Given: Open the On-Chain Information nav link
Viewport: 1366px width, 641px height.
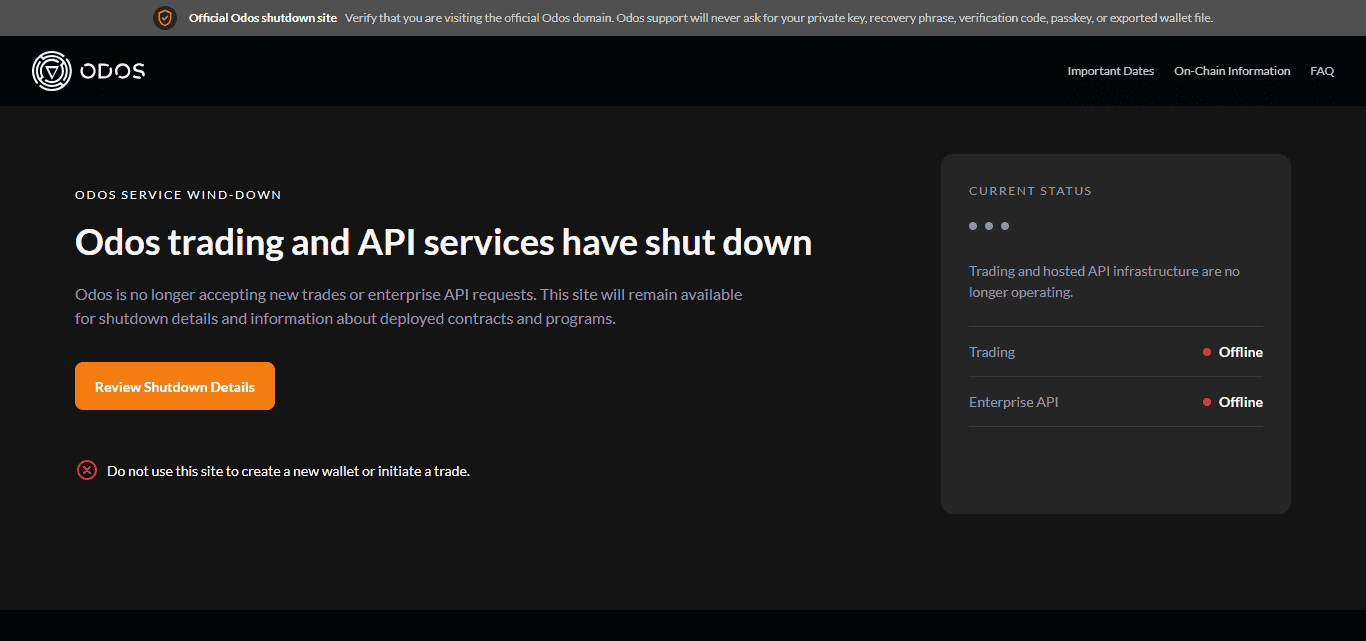Looking at the screenshot, I should (1232, 71).
